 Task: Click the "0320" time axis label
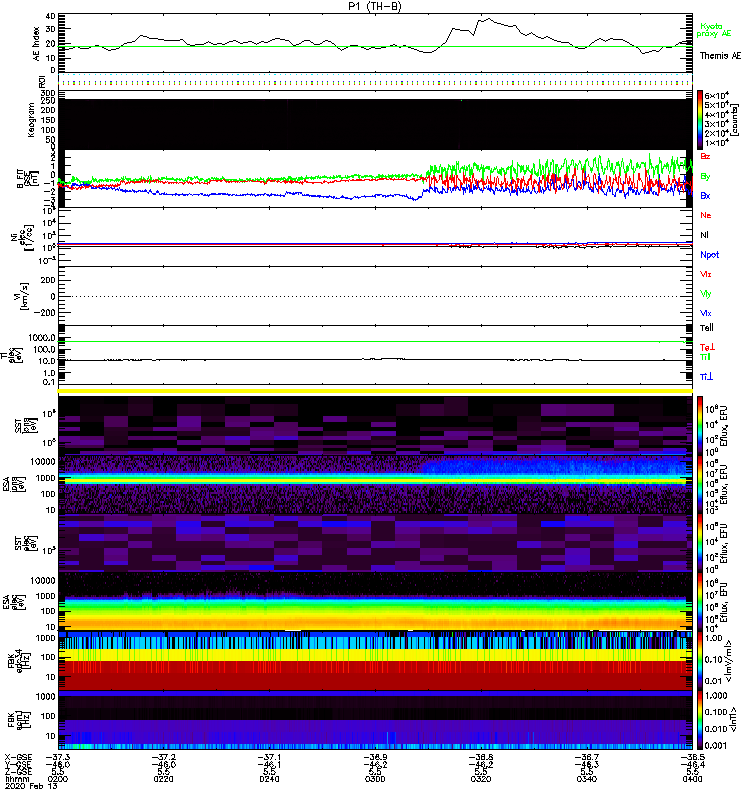click(x=481, y=779)
